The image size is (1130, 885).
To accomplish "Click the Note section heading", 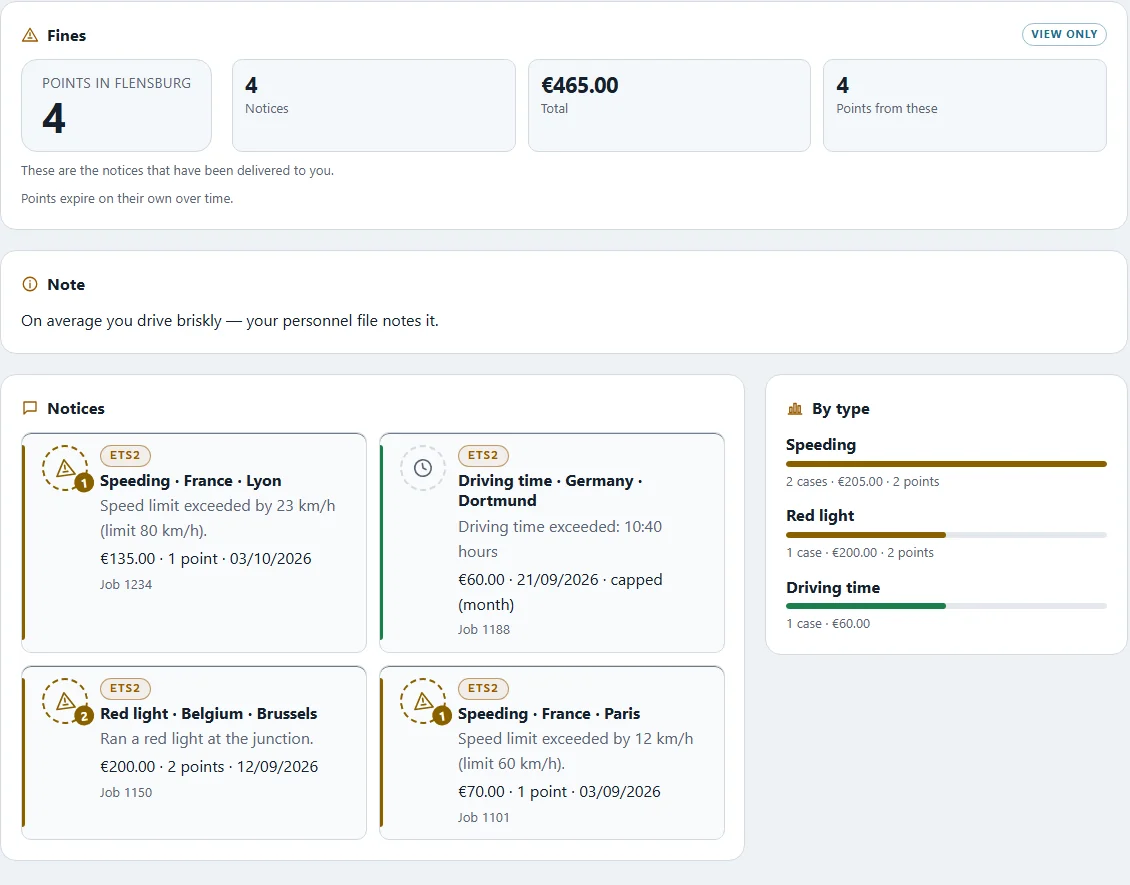I will 66,285.
